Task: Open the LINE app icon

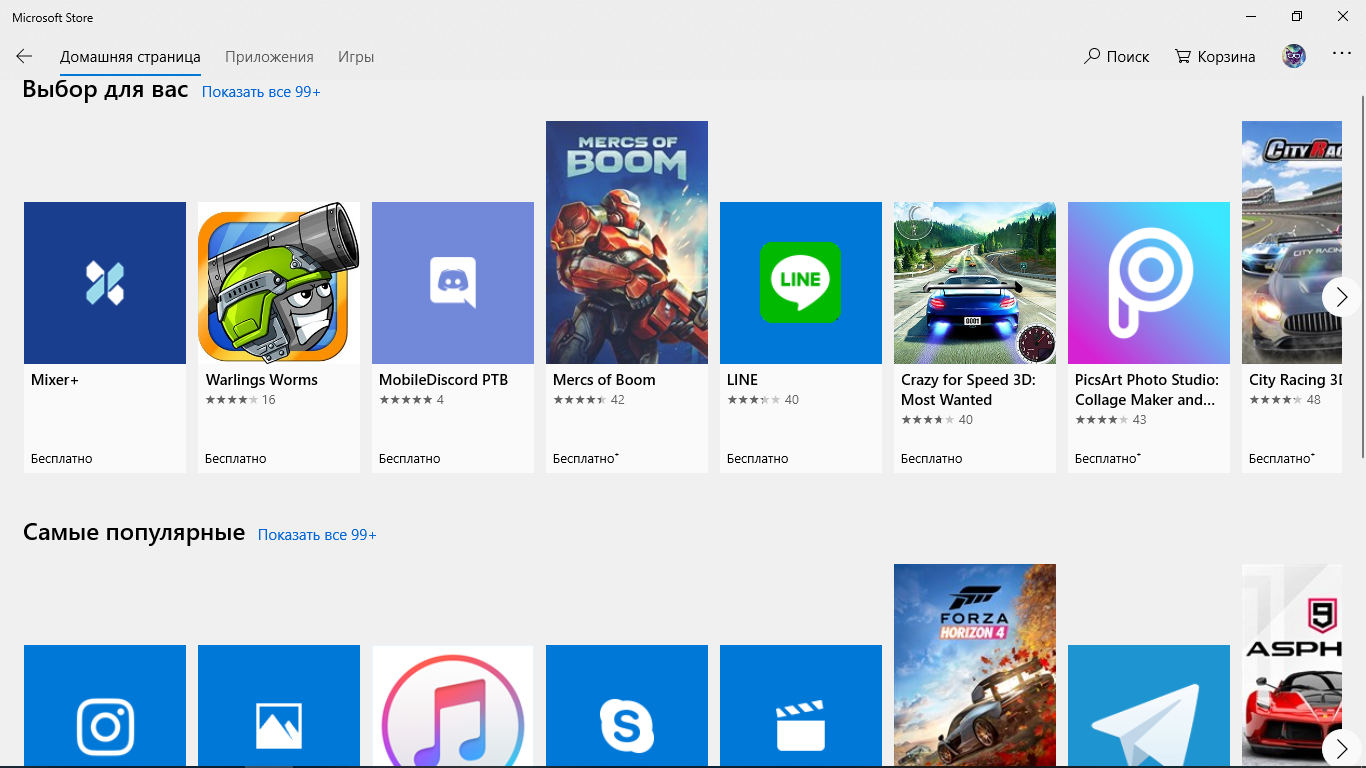Action: point(801,283)
